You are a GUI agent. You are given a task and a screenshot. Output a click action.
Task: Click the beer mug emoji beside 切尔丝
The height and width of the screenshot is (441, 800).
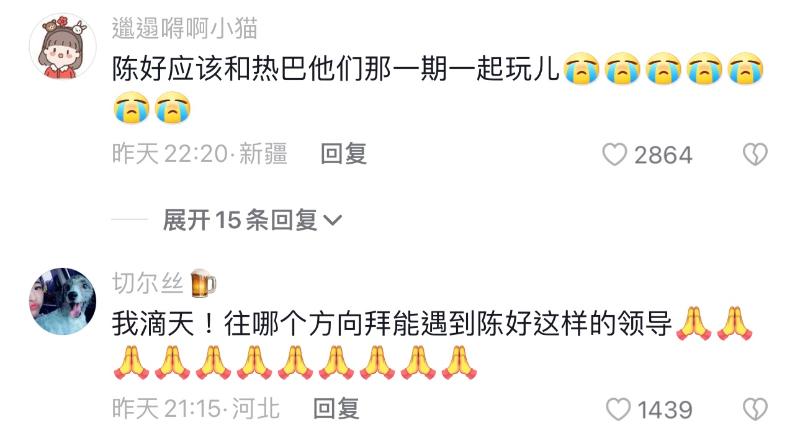203,284
